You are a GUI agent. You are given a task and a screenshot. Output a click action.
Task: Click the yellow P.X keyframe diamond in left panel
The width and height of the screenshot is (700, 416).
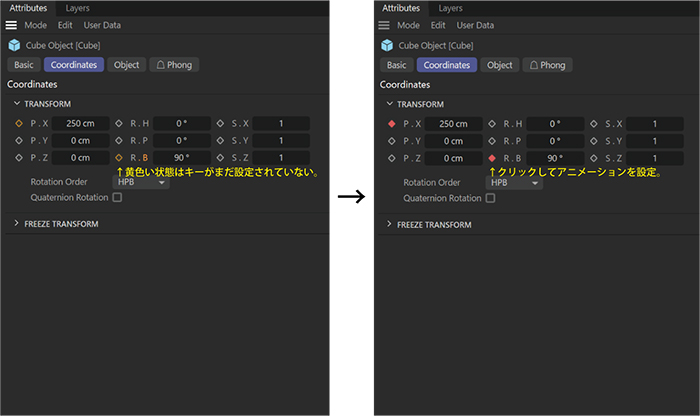18,124
